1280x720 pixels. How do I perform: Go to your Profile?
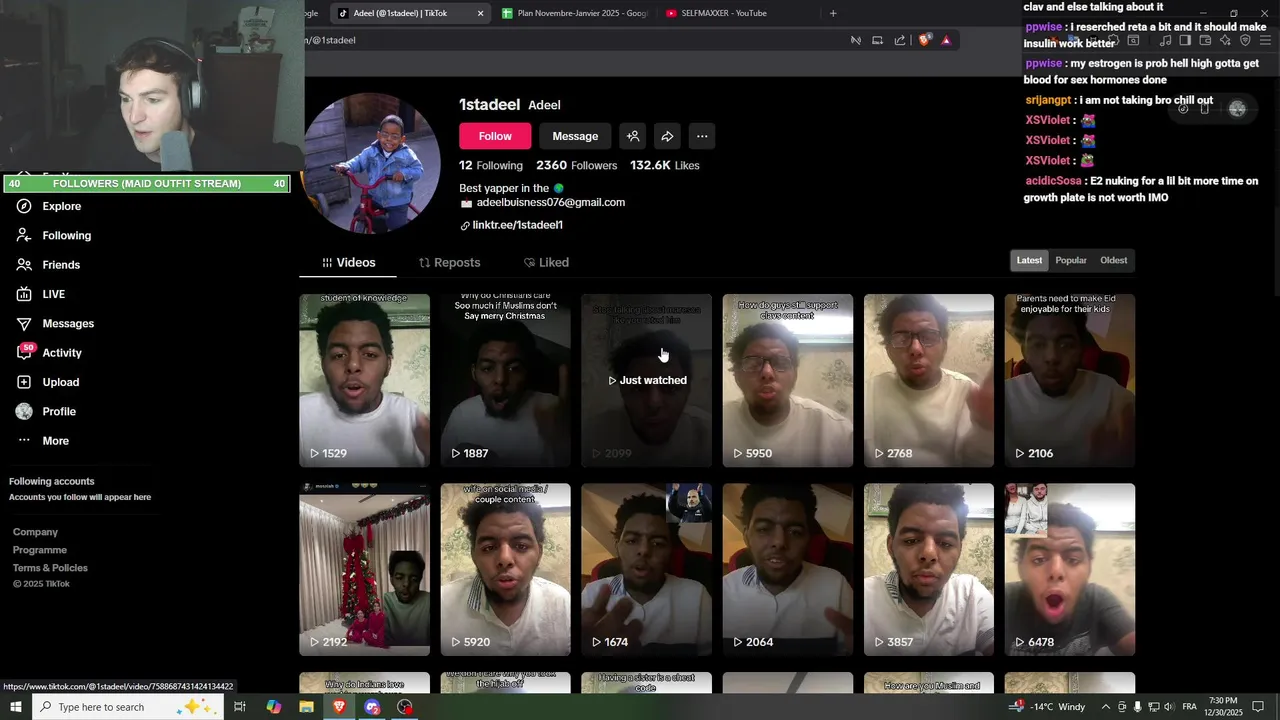pos(46,411)
